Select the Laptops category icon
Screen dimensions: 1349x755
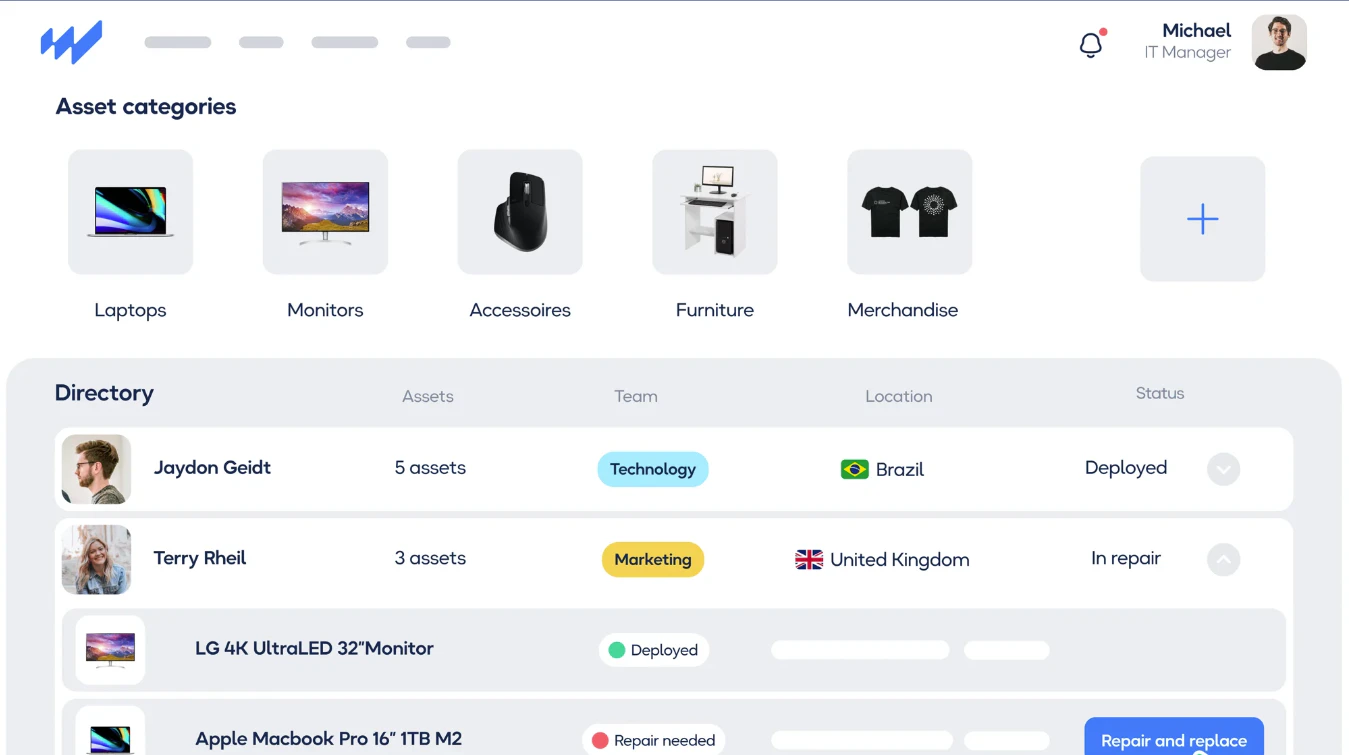point(130,211)
